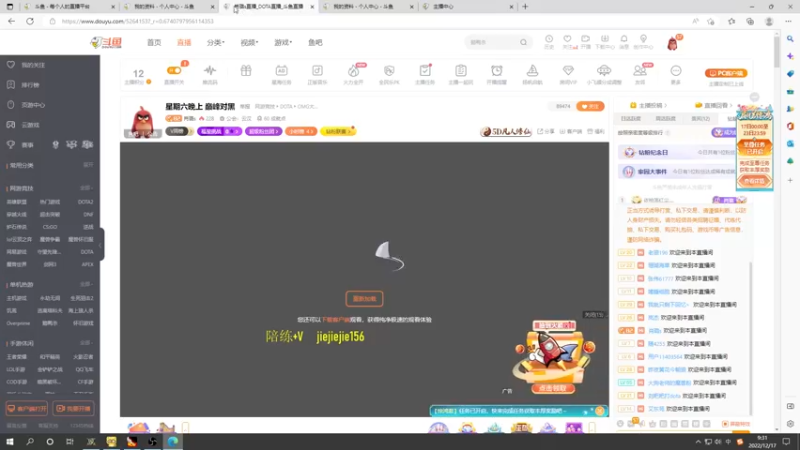Expand the 常用分类 section in sidebar

[88, 165]
